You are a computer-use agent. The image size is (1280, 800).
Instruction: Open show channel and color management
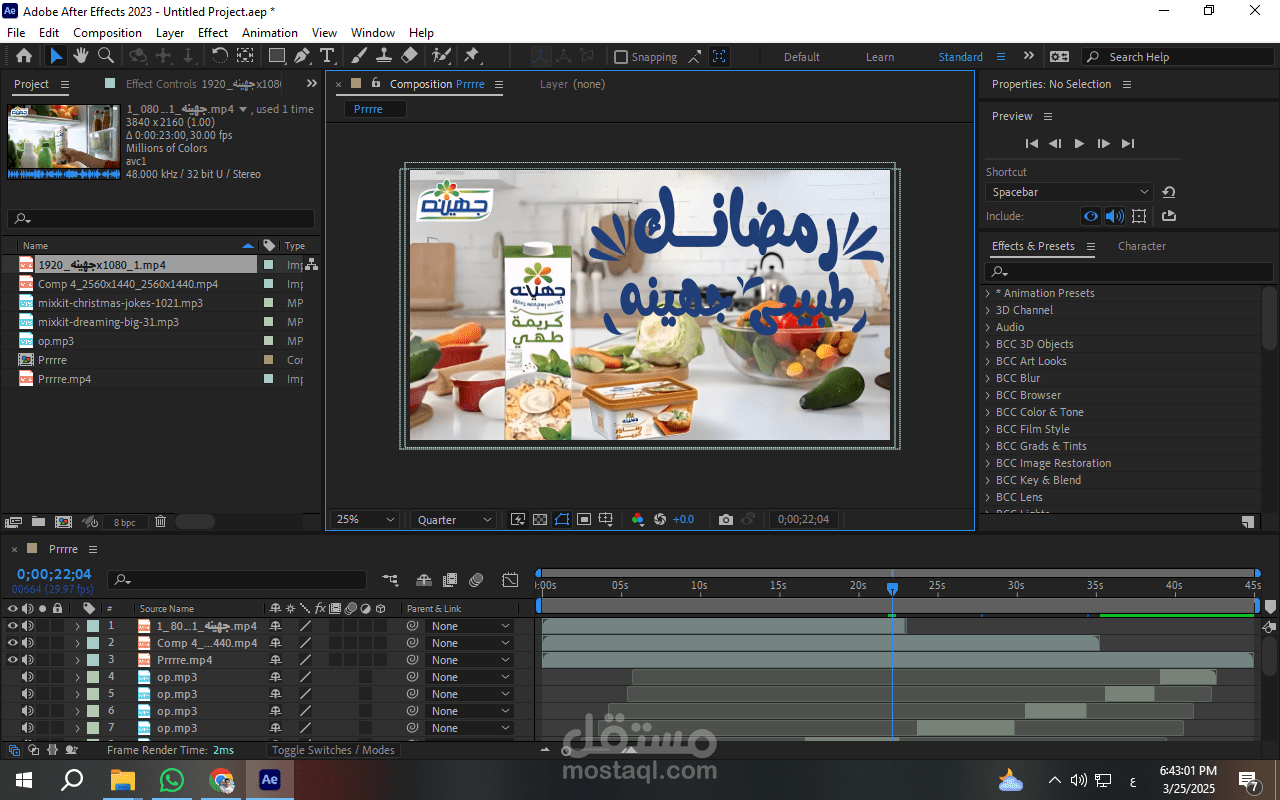638,520
